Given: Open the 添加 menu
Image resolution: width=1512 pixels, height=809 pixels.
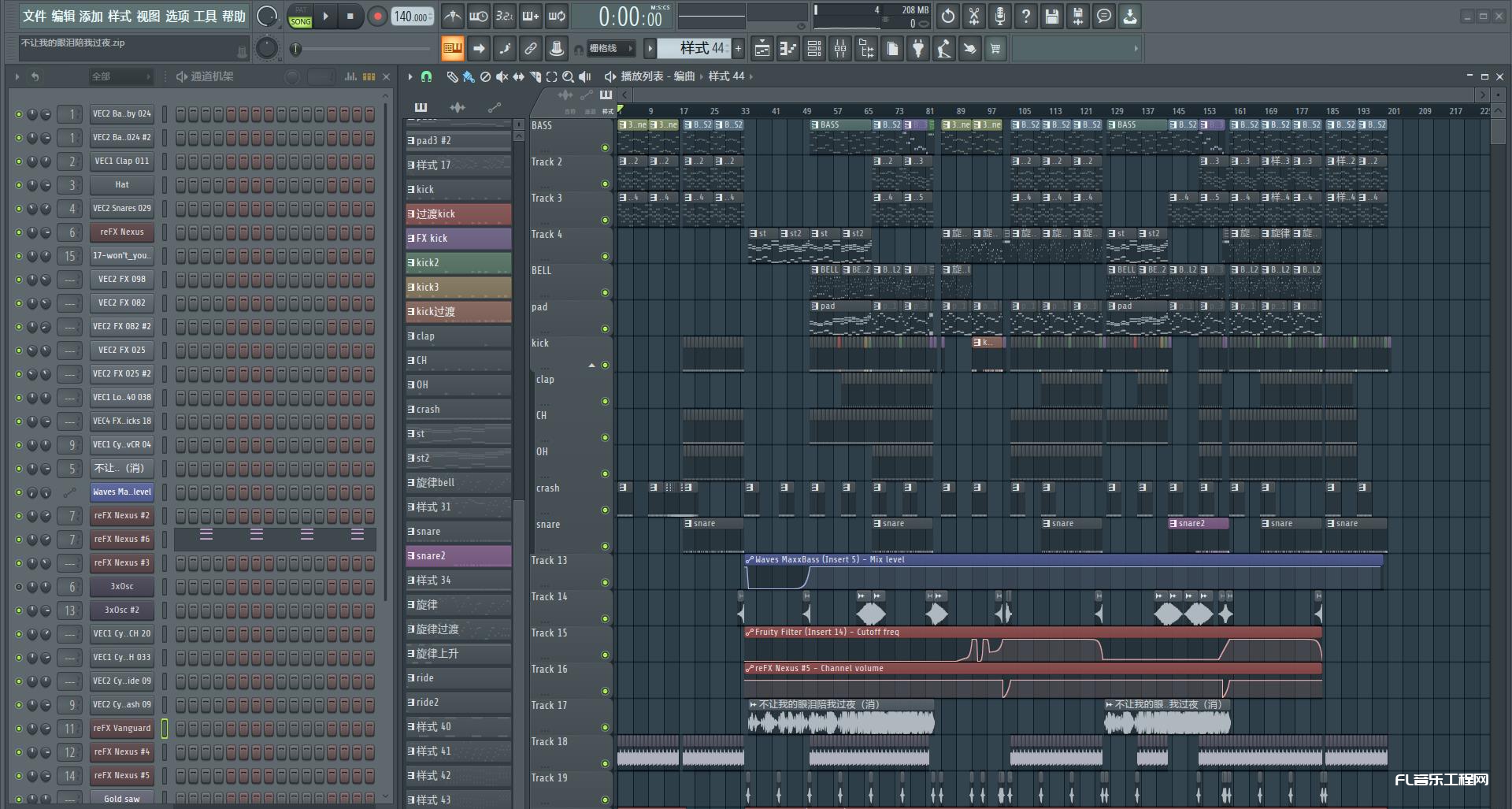Looking at the screenshot, I should point(91,16).
